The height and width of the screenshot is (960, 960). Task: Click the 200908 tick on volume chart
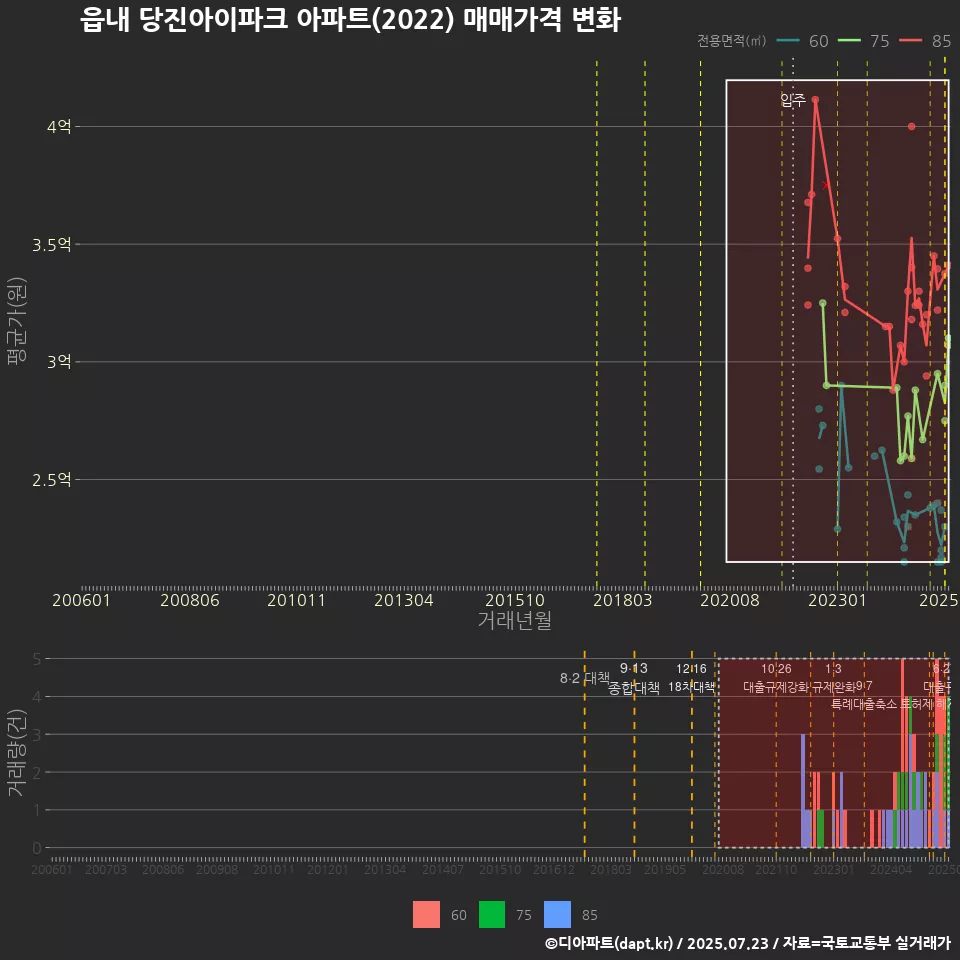click(217, 869)
